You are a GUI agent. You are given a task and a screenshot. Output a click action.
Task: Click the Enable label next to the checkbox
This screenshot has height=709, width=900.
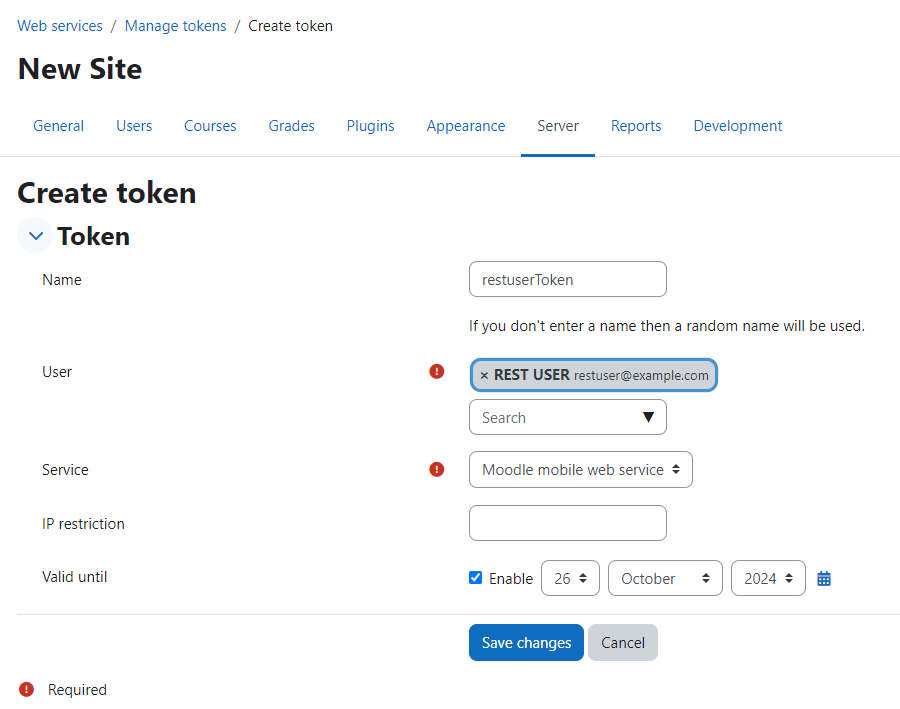click(x=511, y=579)
